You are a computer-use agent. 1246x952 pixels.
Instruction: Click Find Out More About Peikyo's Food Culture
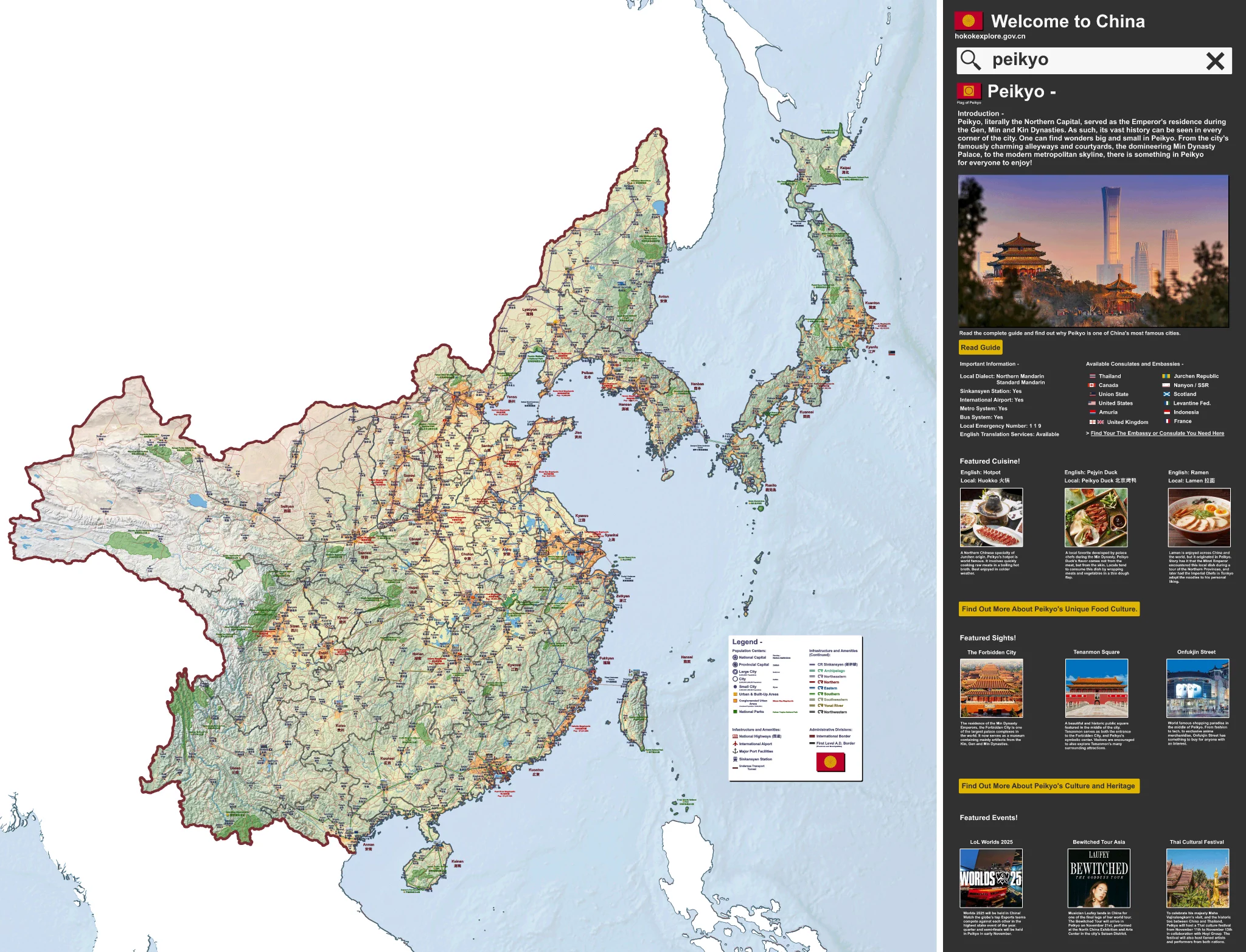[1049, 609]
